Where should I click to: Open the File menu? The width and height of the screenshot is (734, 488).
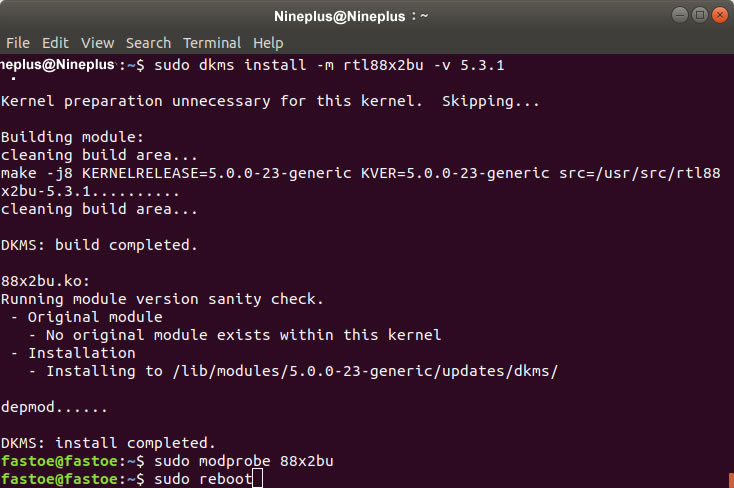(x=18, y=43)
